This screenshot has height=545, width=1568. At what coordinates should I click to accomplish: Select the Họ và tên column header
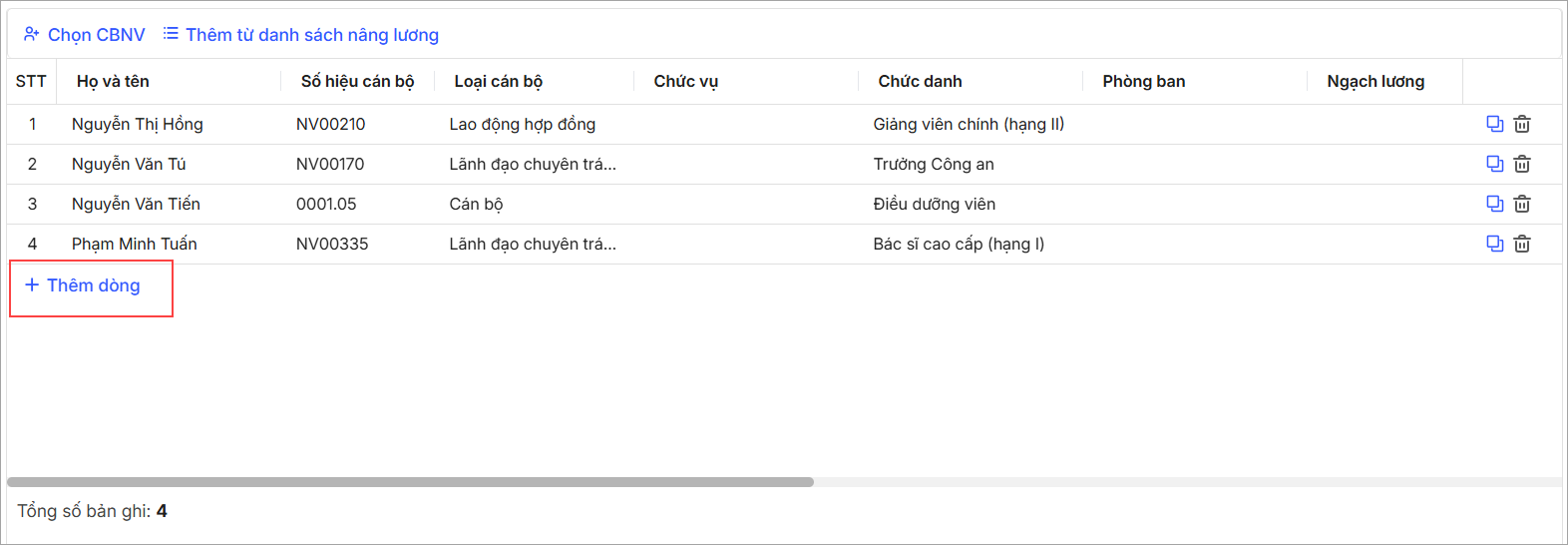(x=113, y=82)
